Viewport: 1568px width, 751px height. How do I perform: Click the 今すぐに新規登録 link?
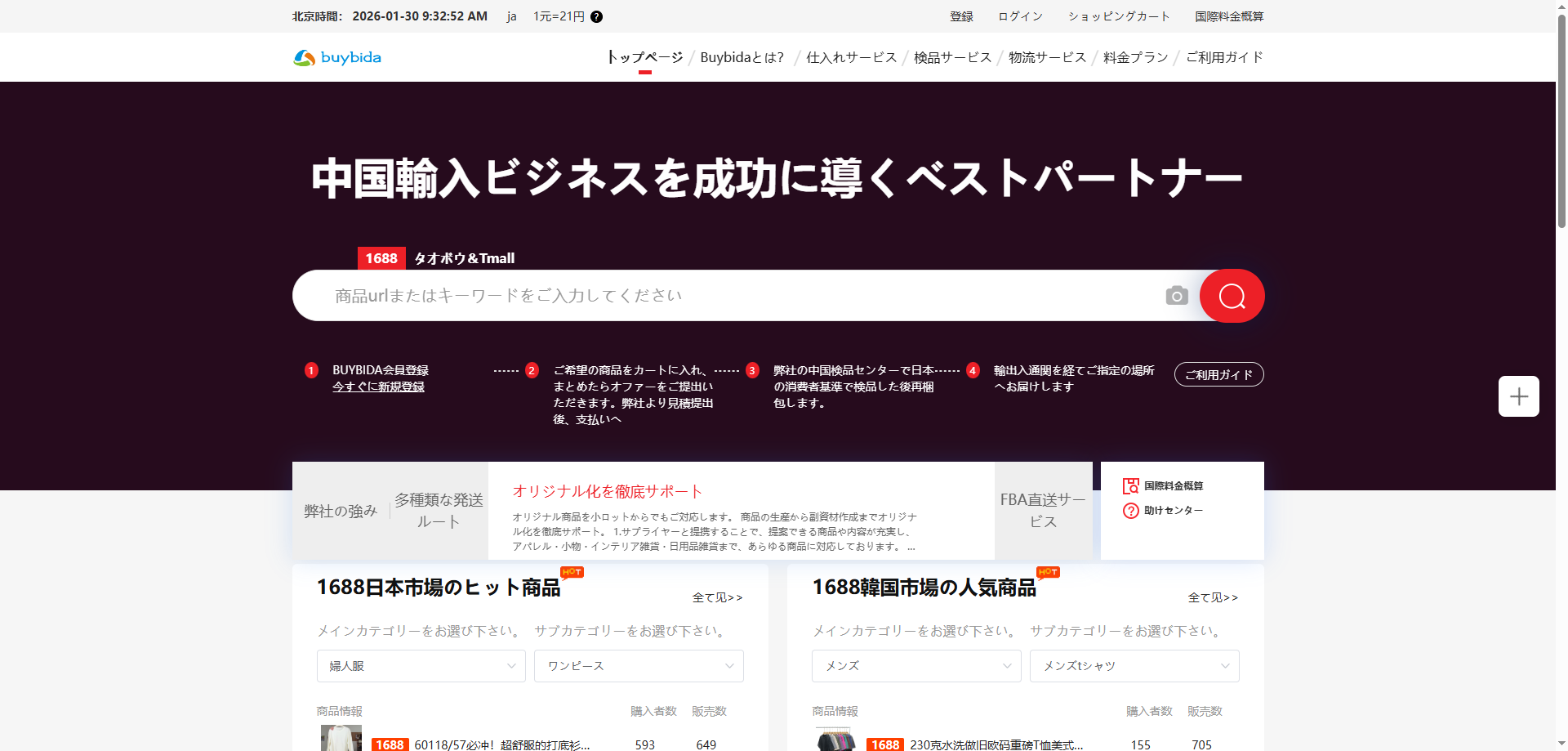point(378,387)
